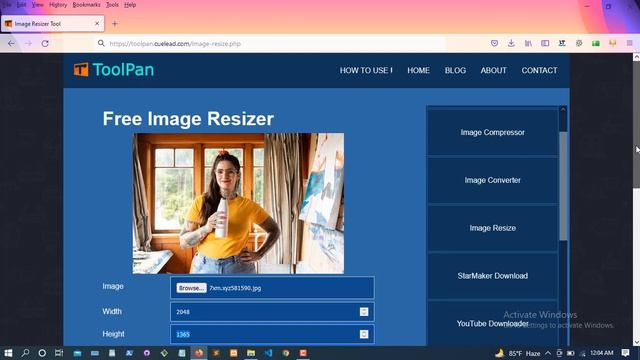
Task: Open Windows taskbar search
Action: 25,353
